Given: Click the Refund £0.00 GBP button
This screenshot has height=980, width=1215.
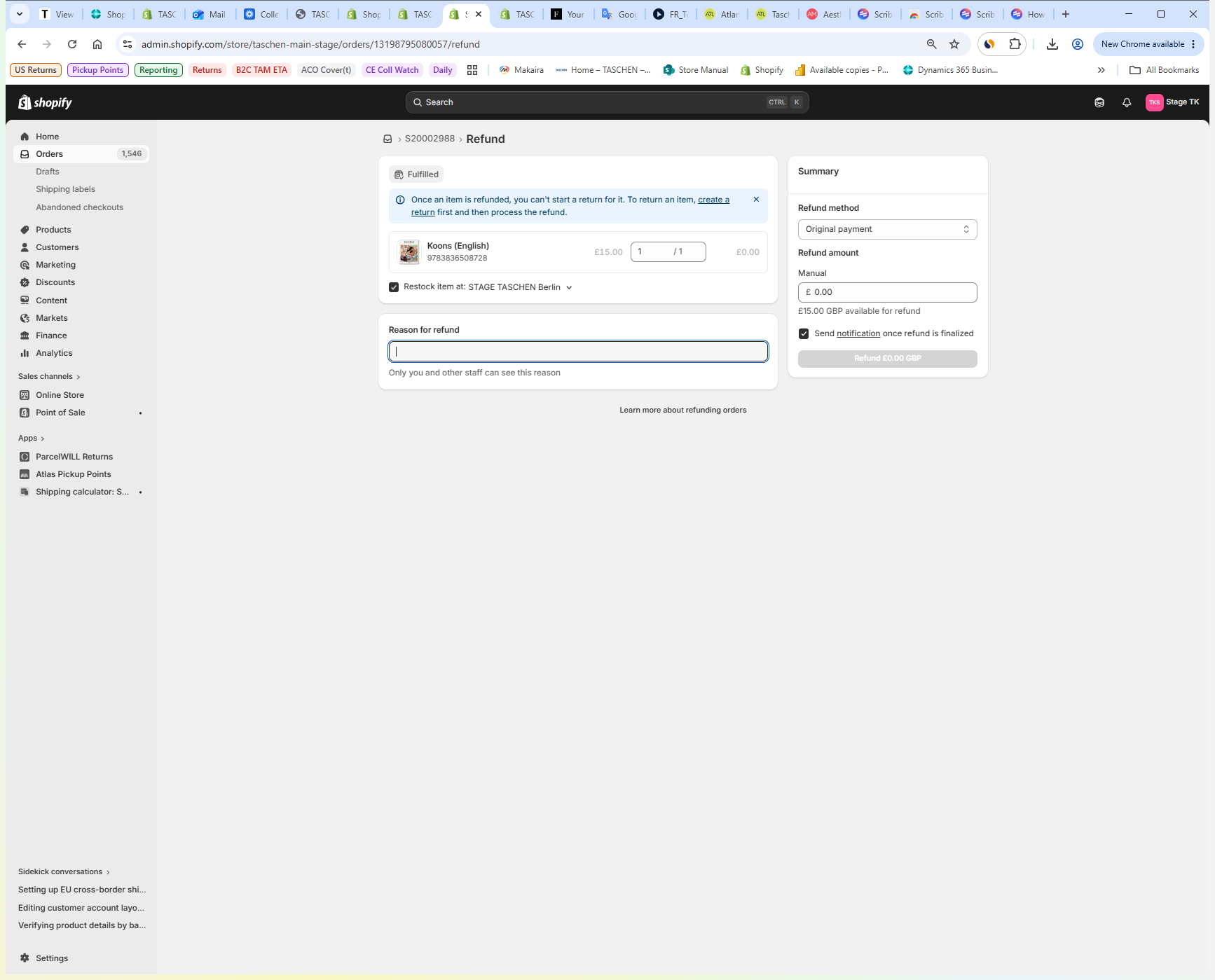Looking at the screenshot, I should point(887,359).
